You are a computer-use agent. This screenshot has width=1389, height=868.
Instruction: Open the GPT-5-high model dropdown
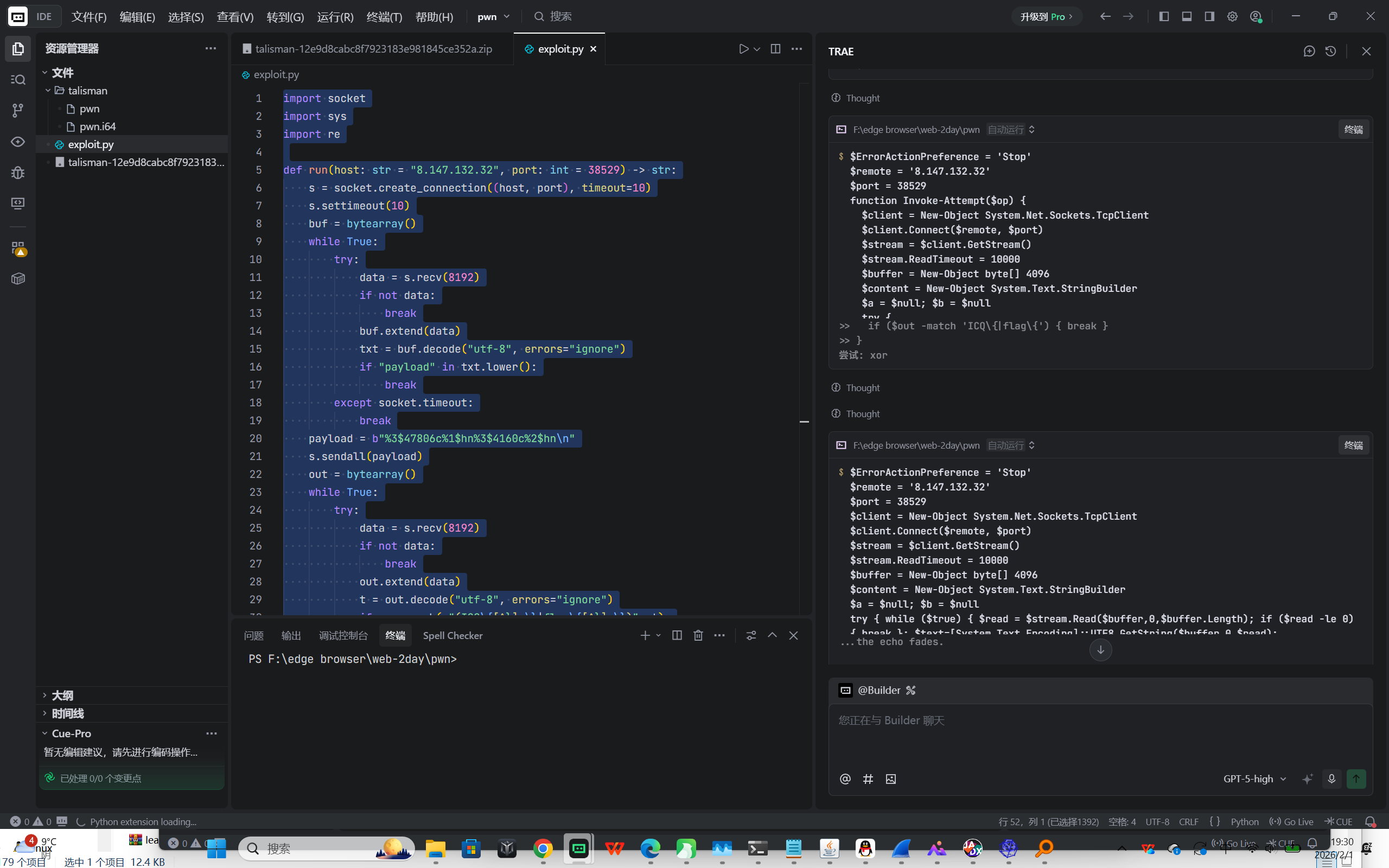click(x=1254, y=778)
